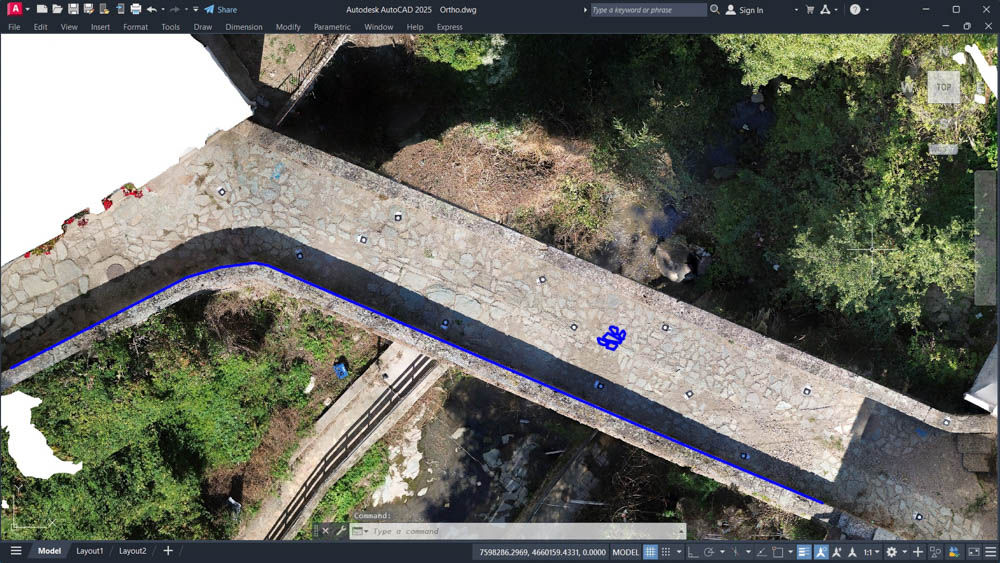Screen dimensions: 1000x563
Task: Click the Help question mark icon
Action: pos(855,10)
